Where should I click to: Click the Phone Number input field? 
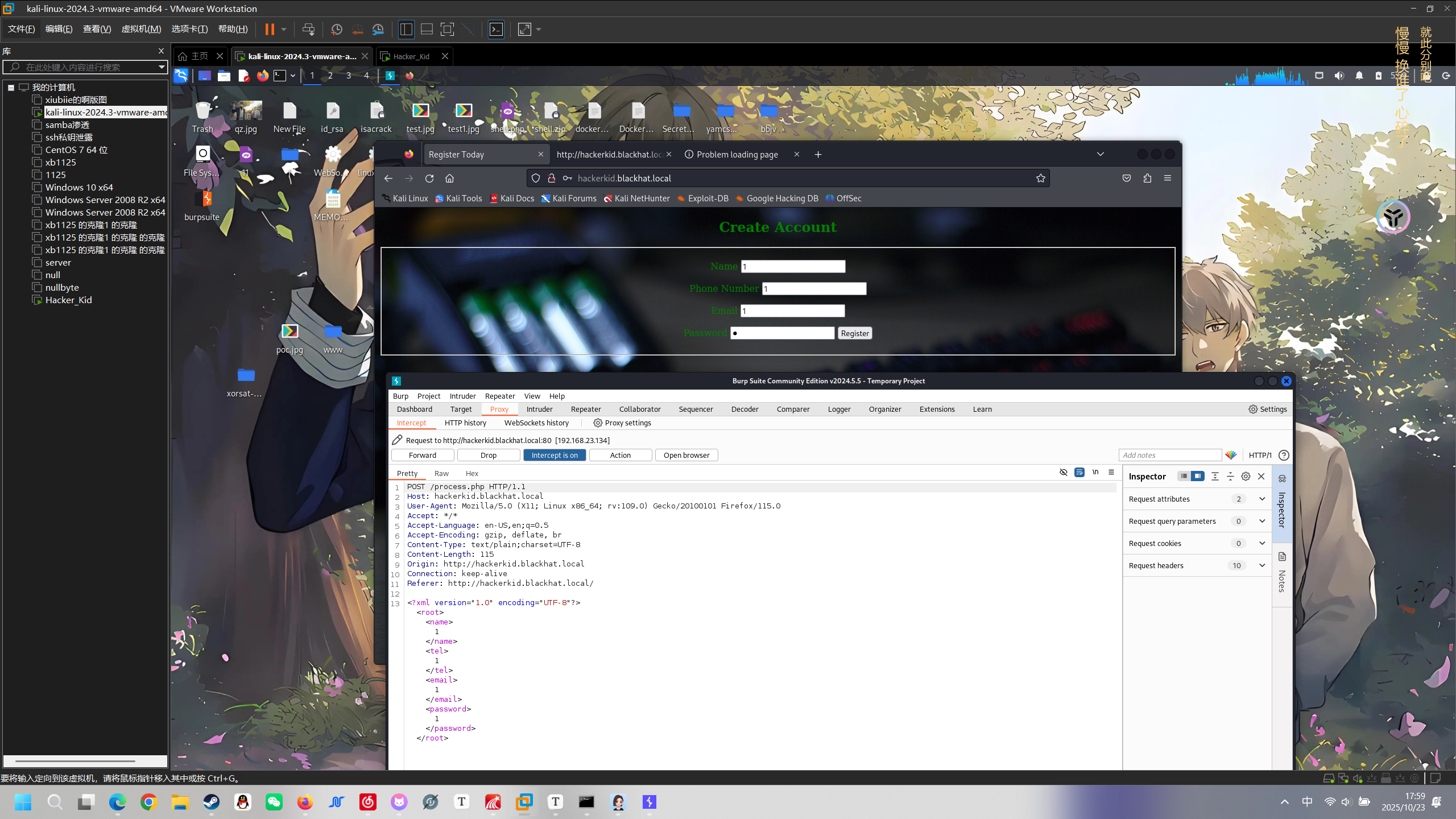pos(813,289)
